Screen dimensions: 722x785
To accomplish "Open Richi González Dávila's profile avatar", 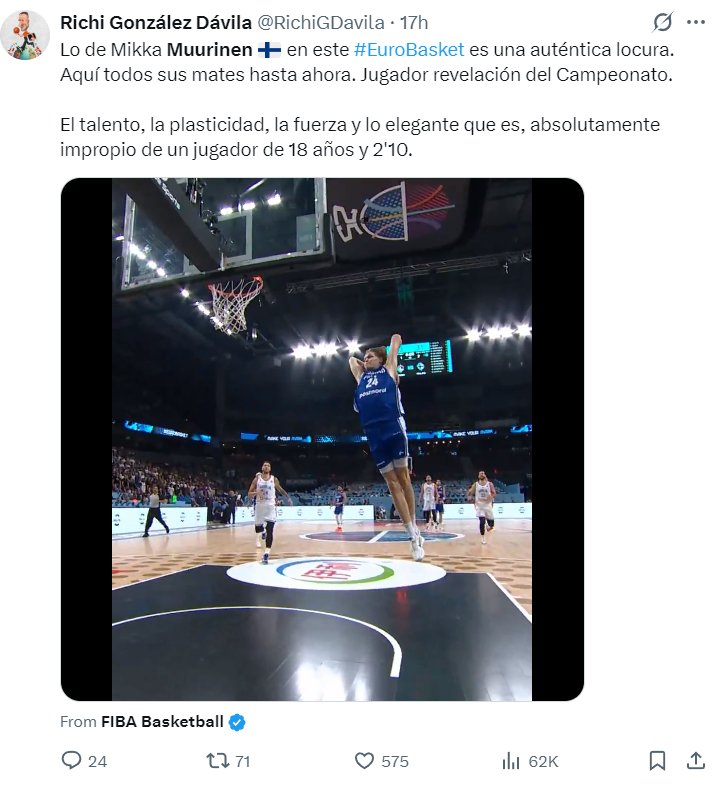I will click(26, 35).
